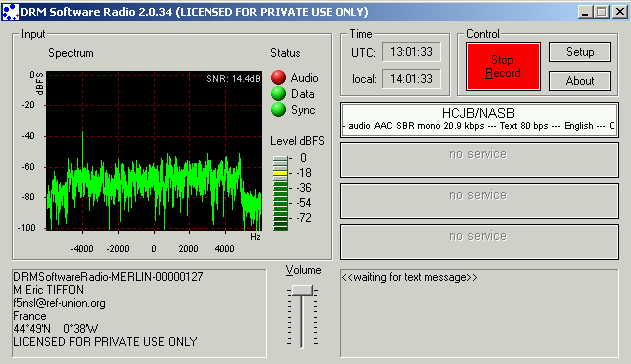Screen dimensions: 631x364
Task: Close the DRM Software Radio window
Action: (x=620, y=12)
